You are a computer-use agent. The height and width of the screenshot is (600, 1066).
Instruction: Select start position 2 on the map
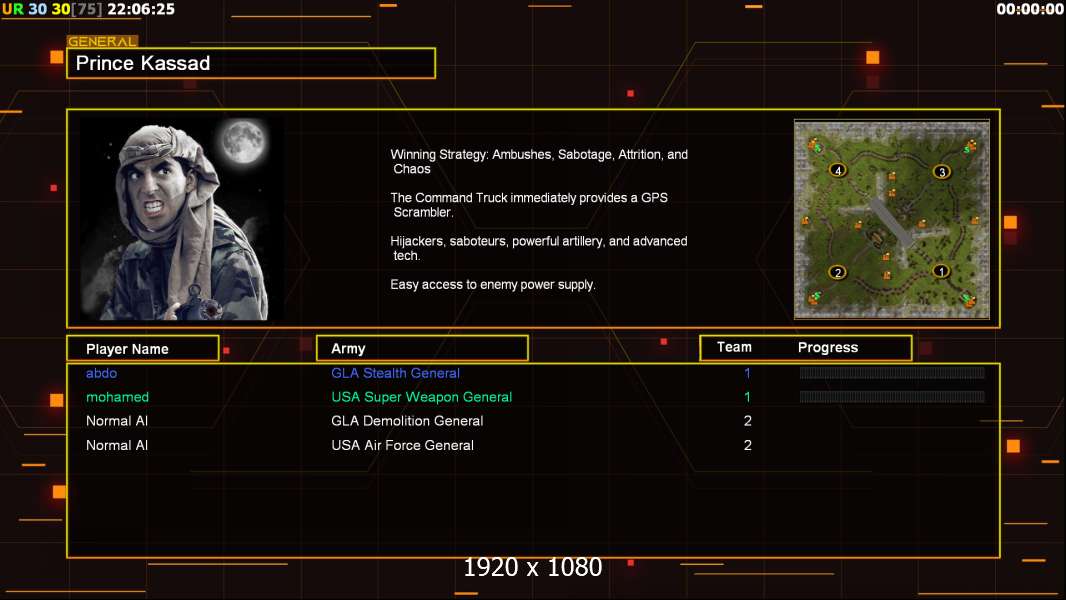tap(838, 272)
